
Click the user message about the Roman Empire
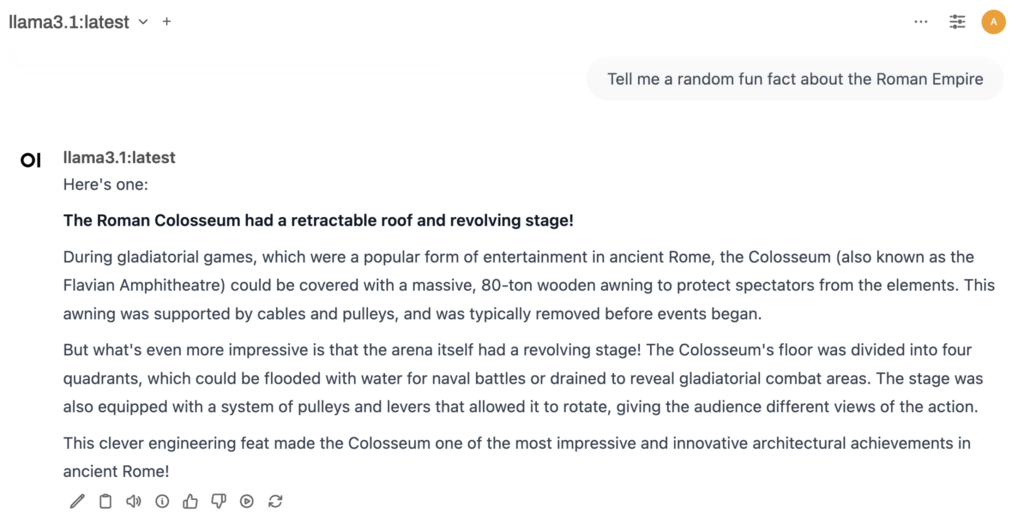point(795,79)
